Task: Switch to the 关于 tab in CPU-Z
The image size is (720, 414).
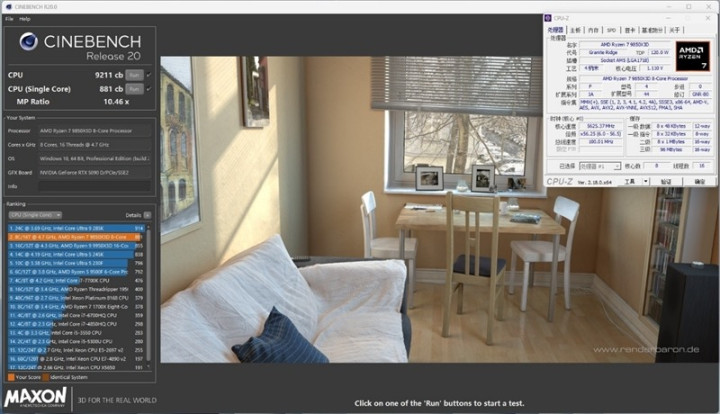Action: 674,30
